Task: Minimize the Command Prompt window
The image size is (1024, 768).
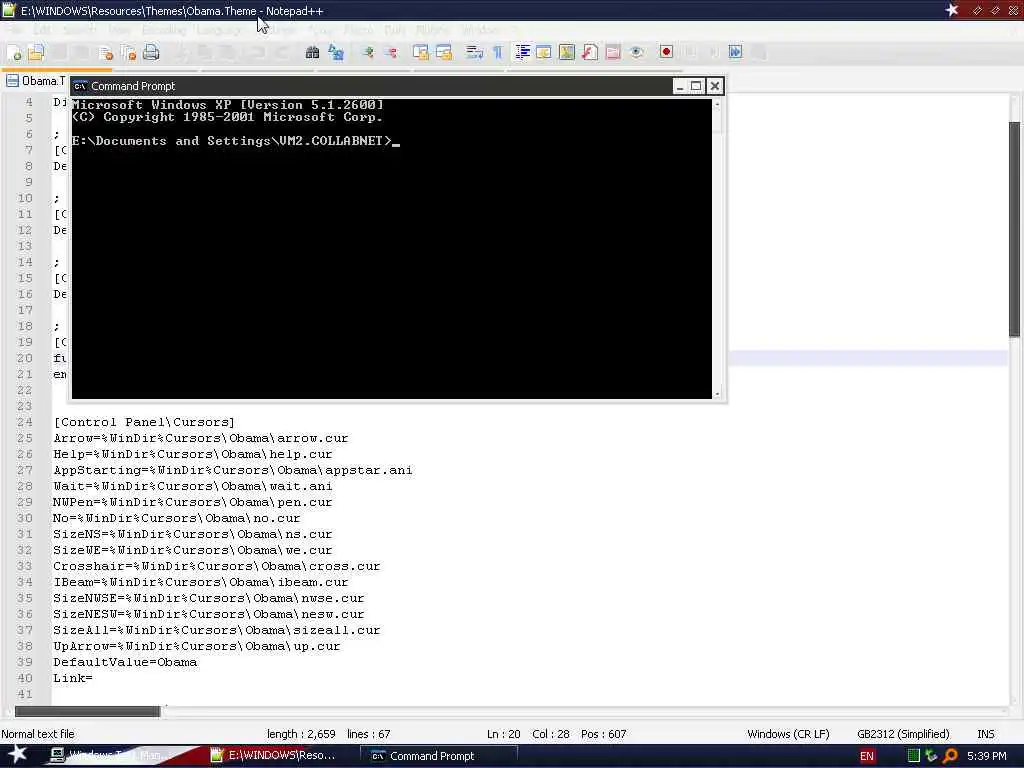Action: click(x=680, y=86)
